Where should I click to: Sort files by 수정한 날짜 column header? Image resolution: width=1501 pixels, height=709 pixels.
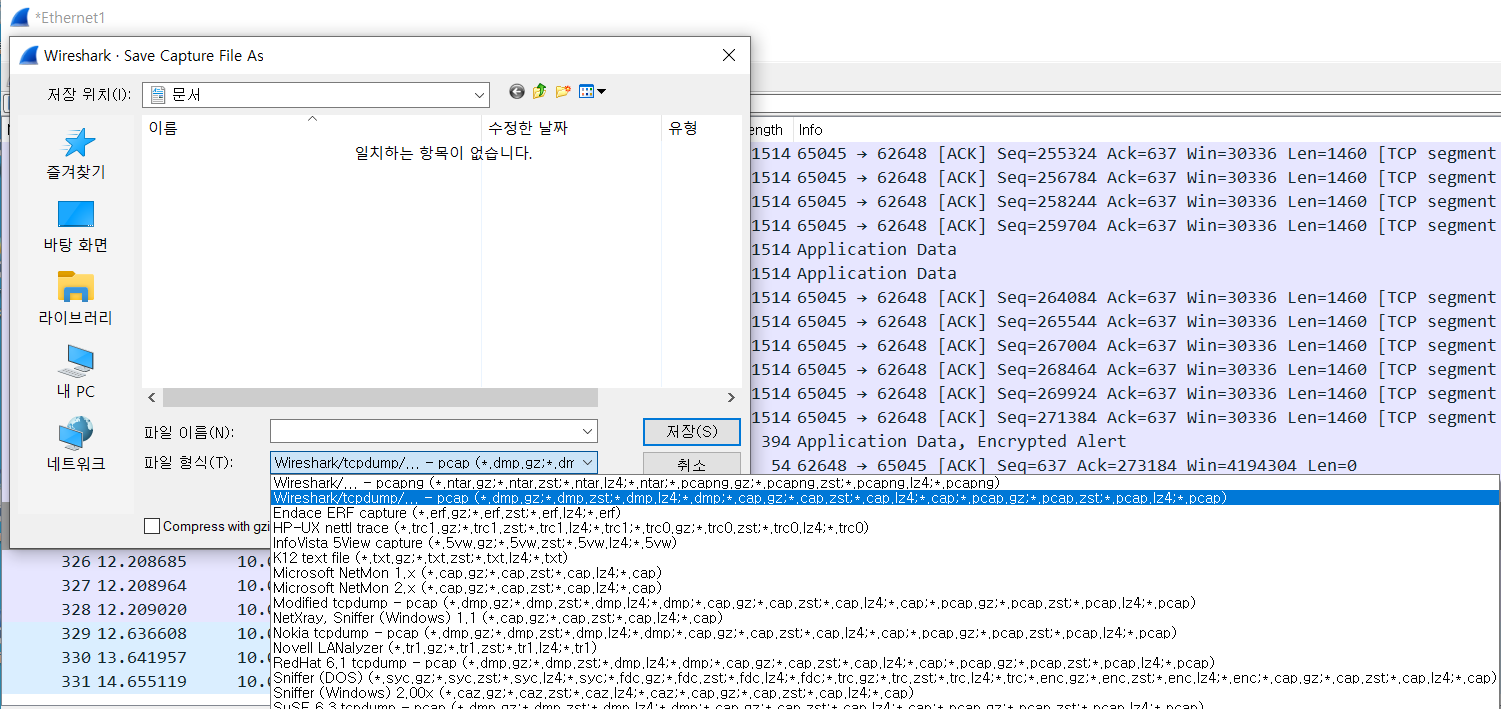tap(571, 128)
